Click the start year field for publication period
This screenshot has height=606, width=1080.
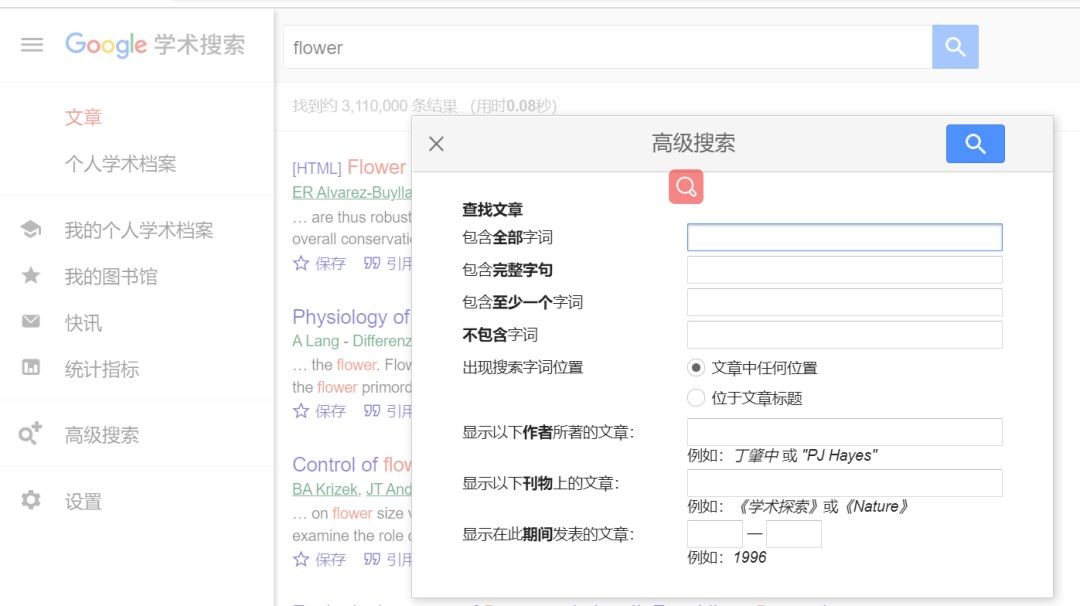coord(714,534)
